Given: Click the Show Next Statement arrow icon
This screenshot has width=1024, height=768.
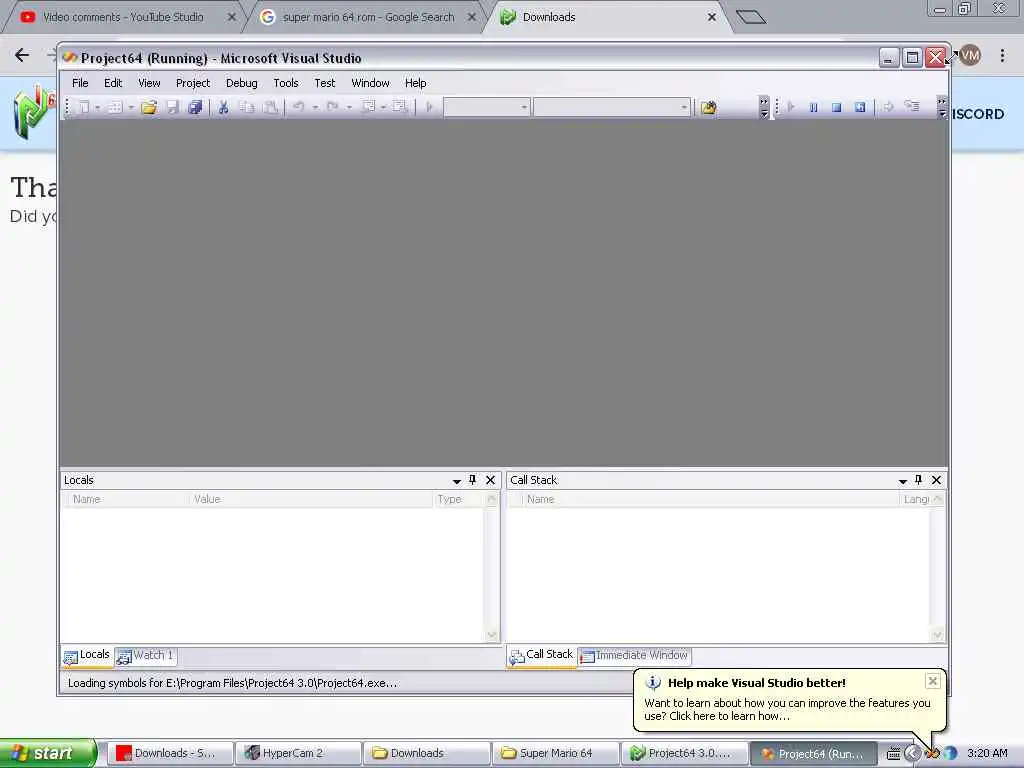Looking at the screenshot, I should (x=888, y=106).
